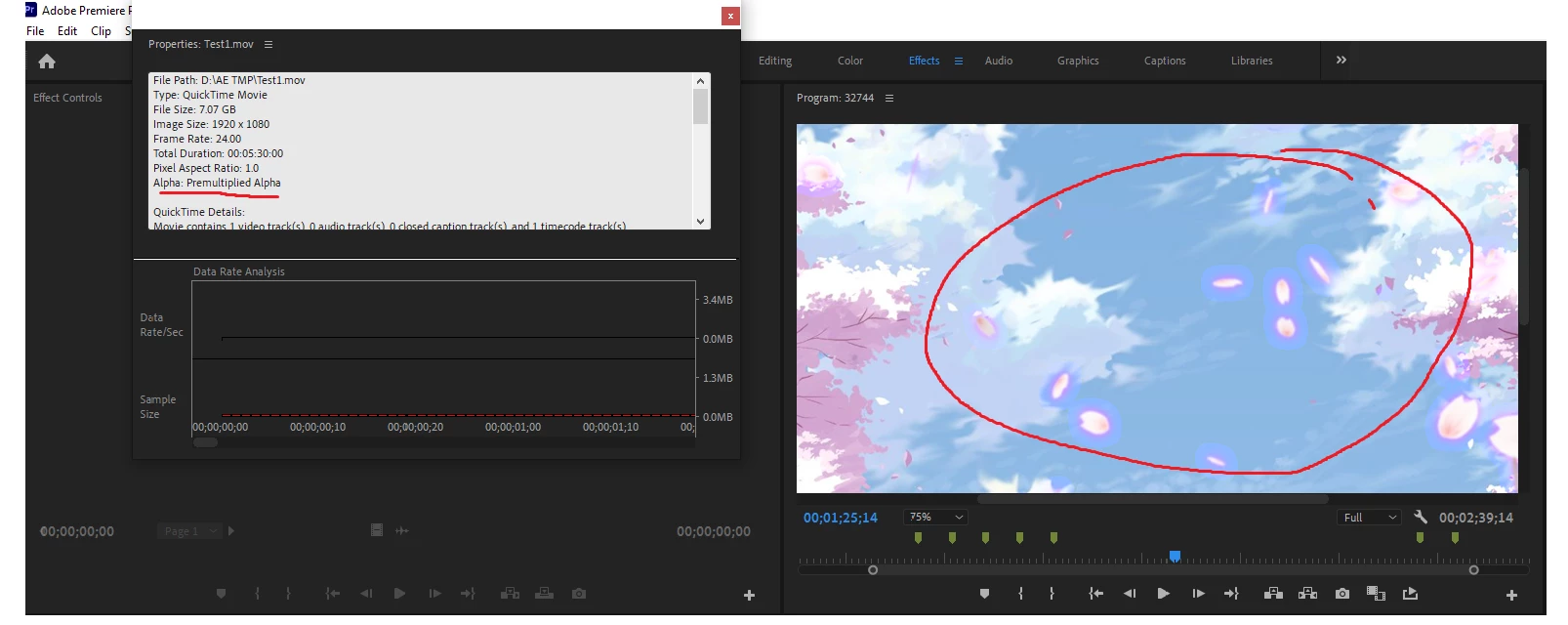
Task: Step forward one frame in Program monitor
Action: point(1198,594)
